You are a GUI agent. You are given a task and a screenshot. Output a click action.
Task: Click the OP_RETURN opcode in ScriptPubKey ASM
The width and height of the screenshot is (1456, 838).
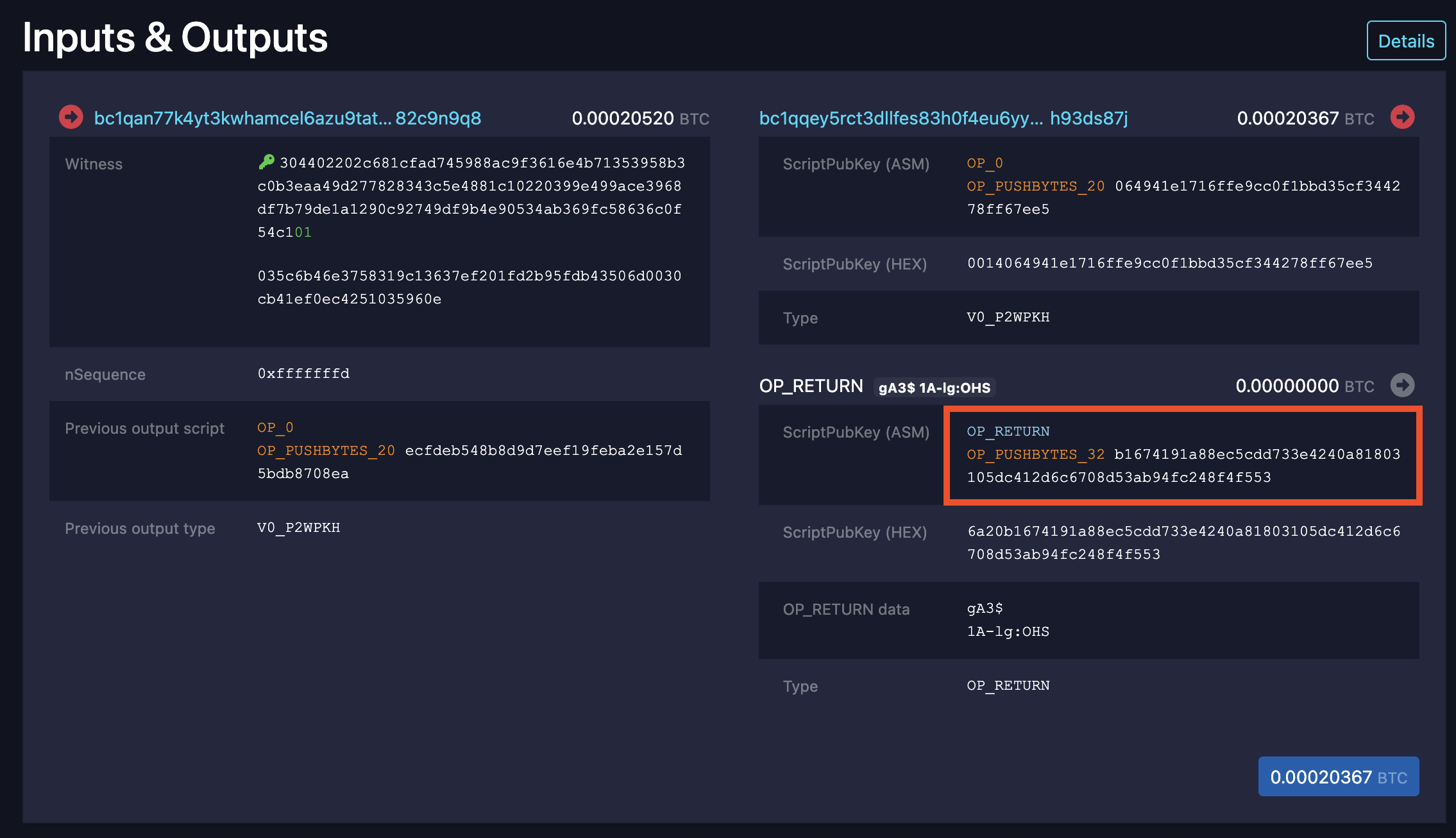click(x=1009, y=431)
